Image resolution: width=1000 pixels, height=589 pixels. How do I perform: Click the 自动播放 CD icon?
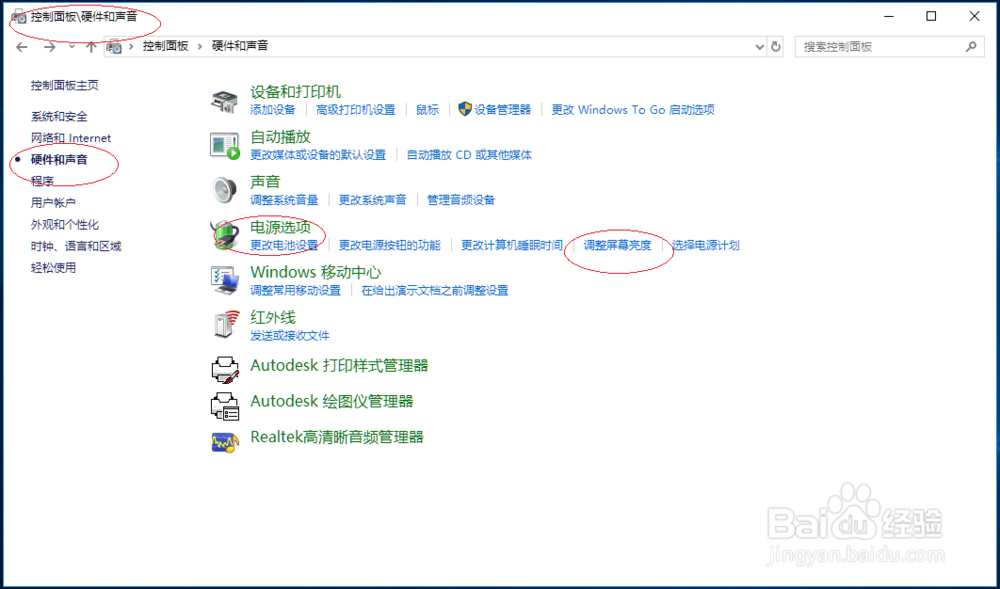[226, 146]
